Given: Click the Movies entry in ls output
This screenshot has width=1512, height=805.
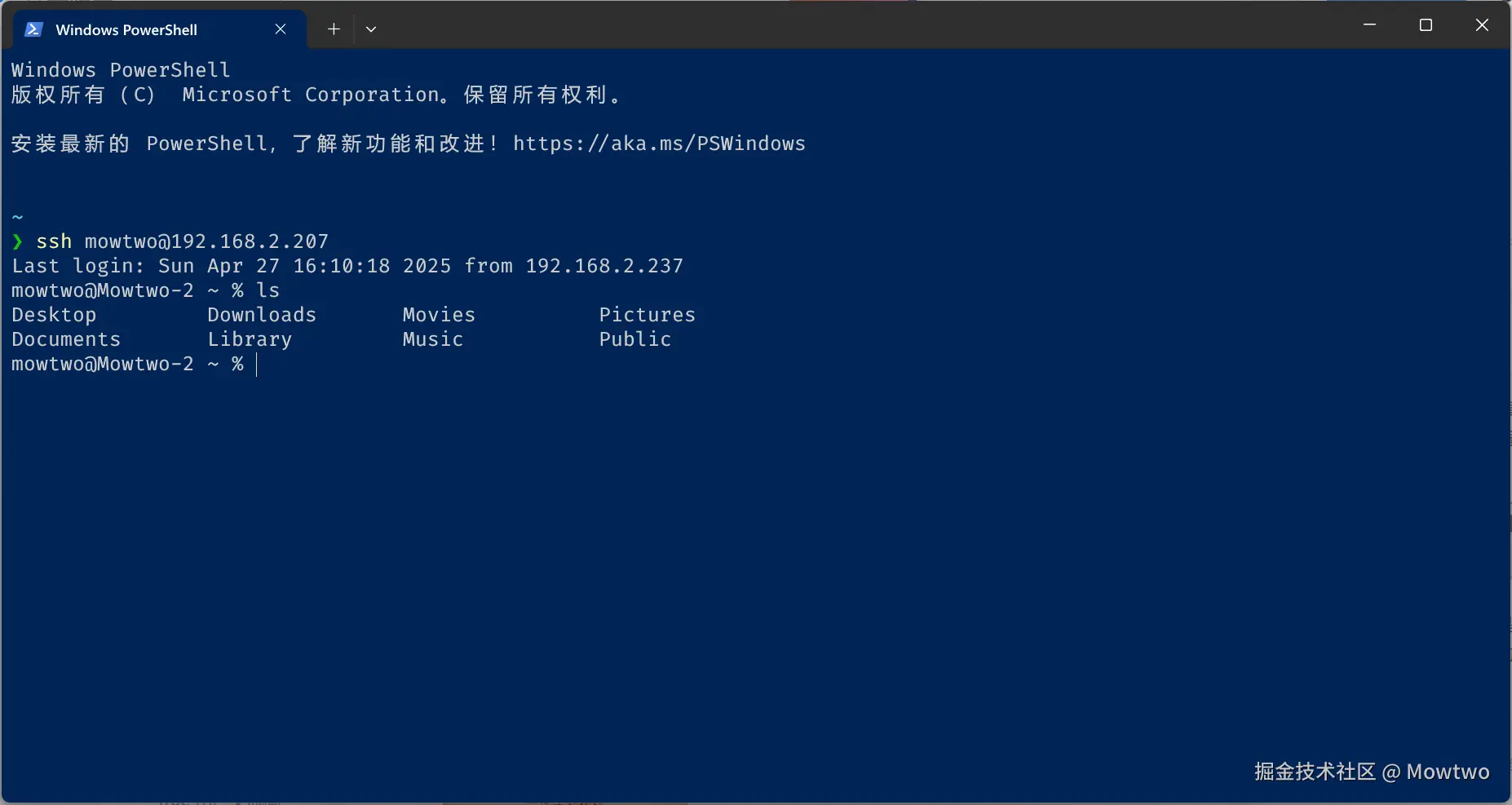Looking at the screenshot, I should click(x=439, y=315).
